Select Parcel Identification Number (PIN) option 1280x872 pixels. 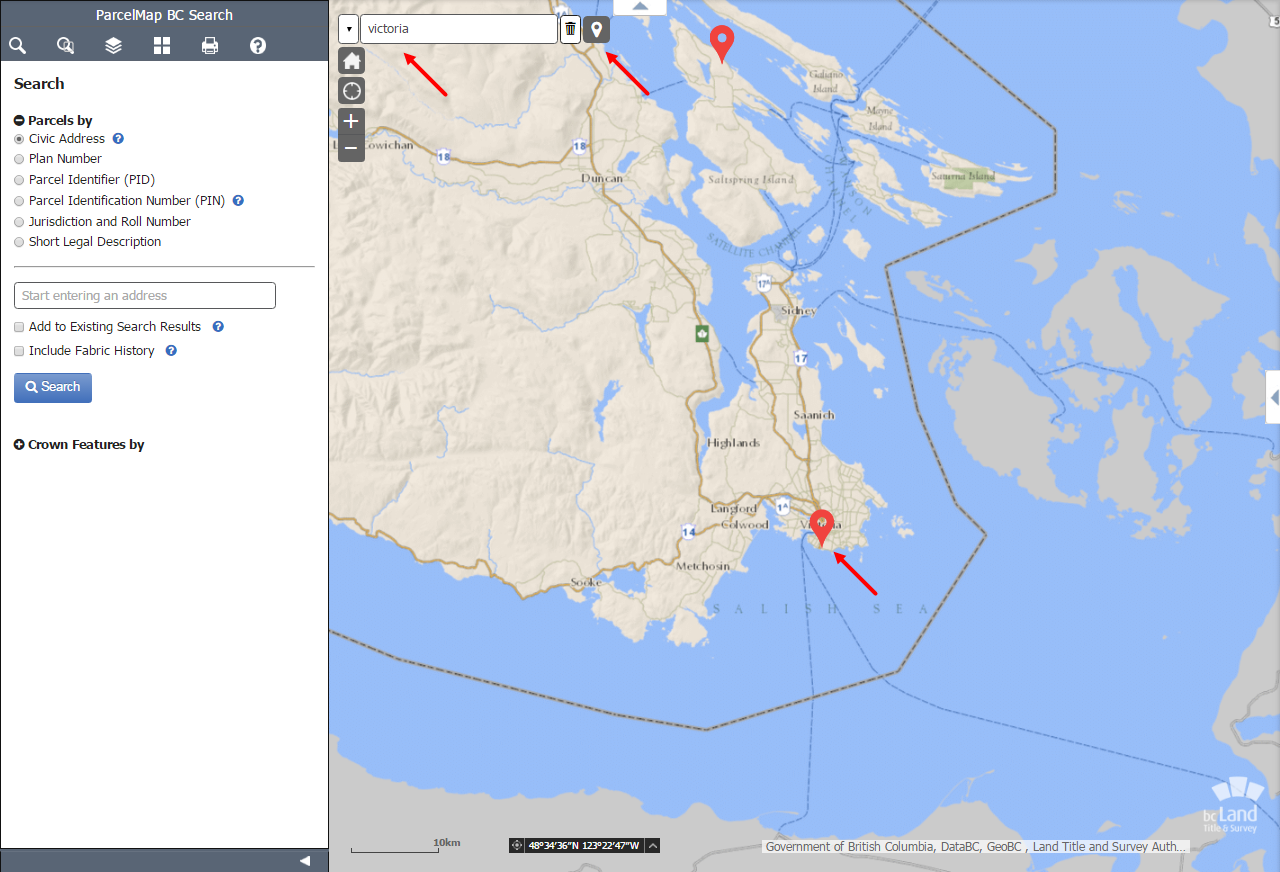(x=19, y=201)
